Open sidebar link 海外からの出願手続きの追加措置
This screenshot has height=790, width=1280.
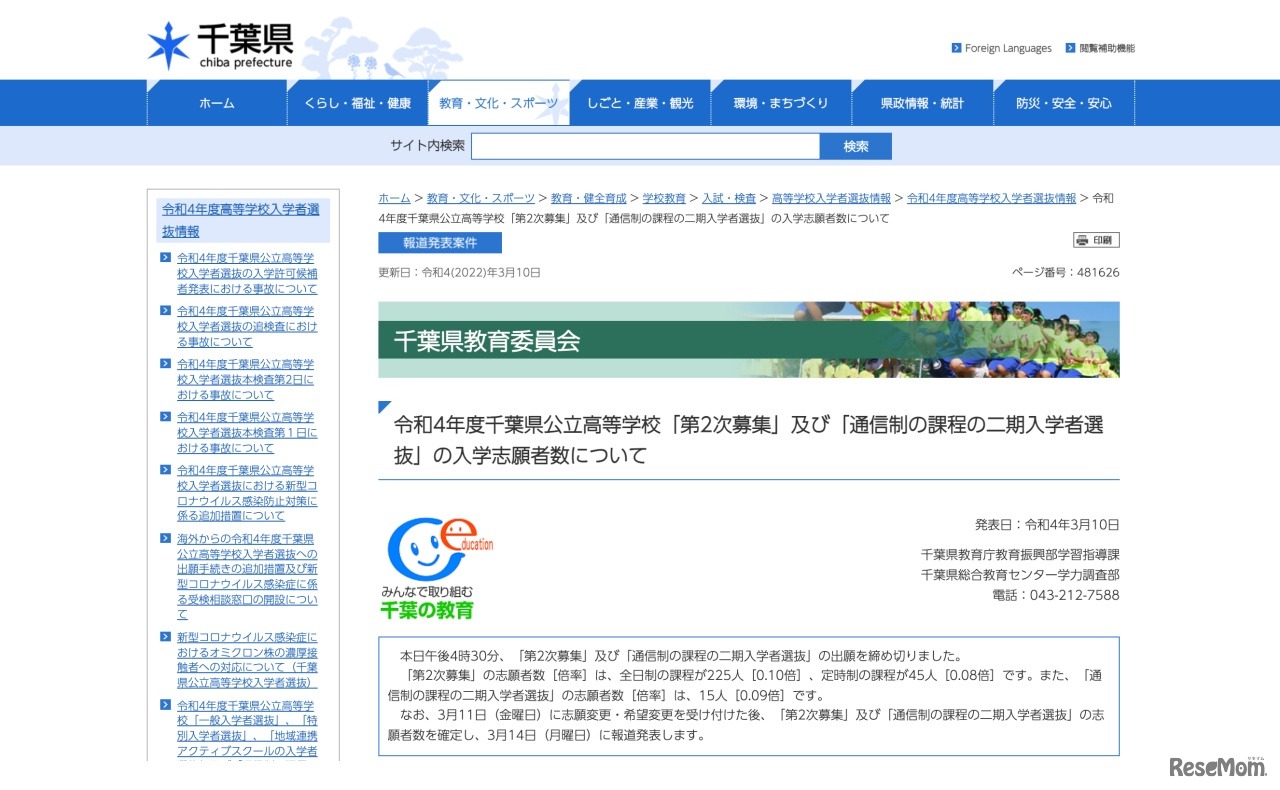click(247, 576)
